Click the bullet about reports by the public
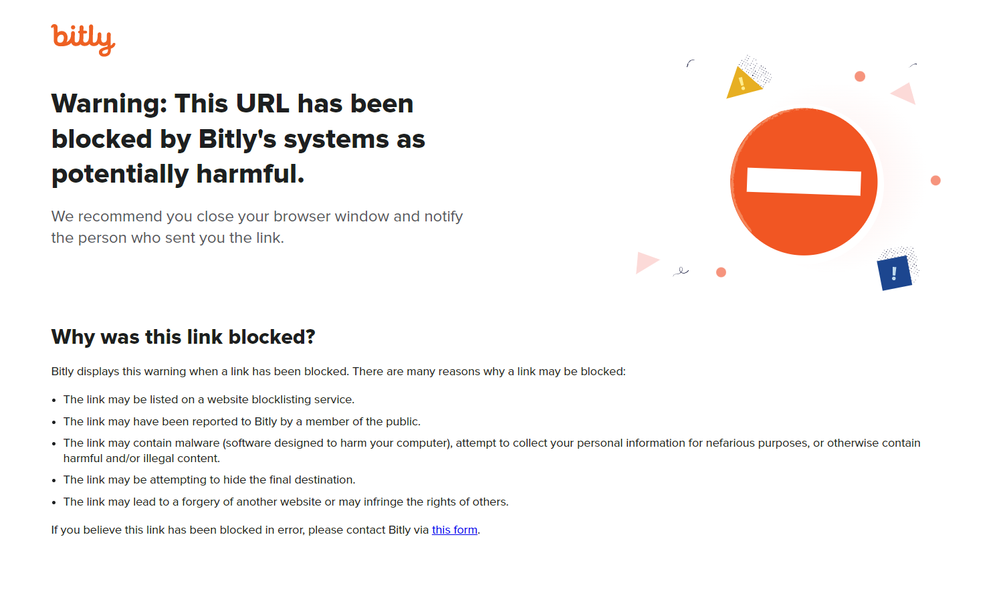The width and height of the screenshot is (999, 614). 241,422
